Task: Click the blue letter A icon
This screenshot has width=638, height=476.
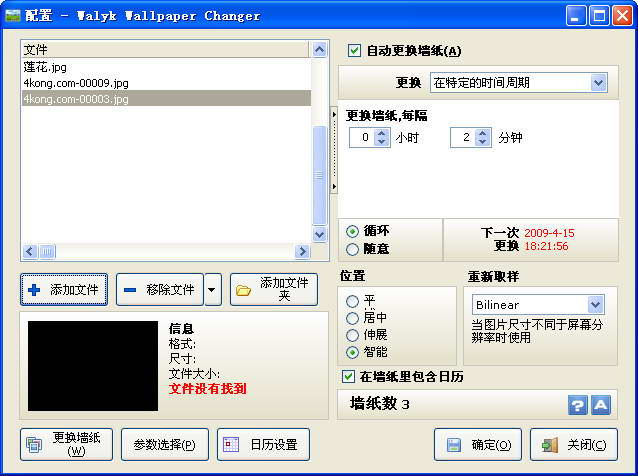Action: click(x=601, y=405)
